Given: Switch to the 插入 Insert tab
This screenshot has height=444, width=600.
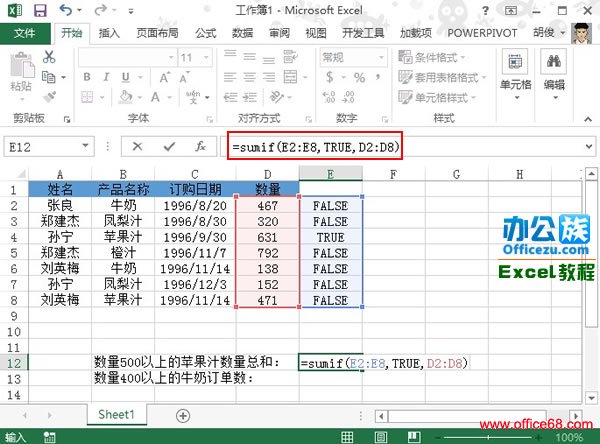Looking at the screenshot, I should coord(109,33).
